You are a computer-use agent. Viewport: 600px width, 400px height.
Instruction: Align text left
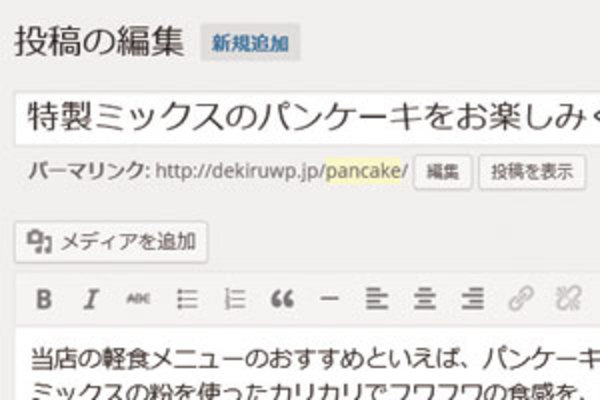377,299
